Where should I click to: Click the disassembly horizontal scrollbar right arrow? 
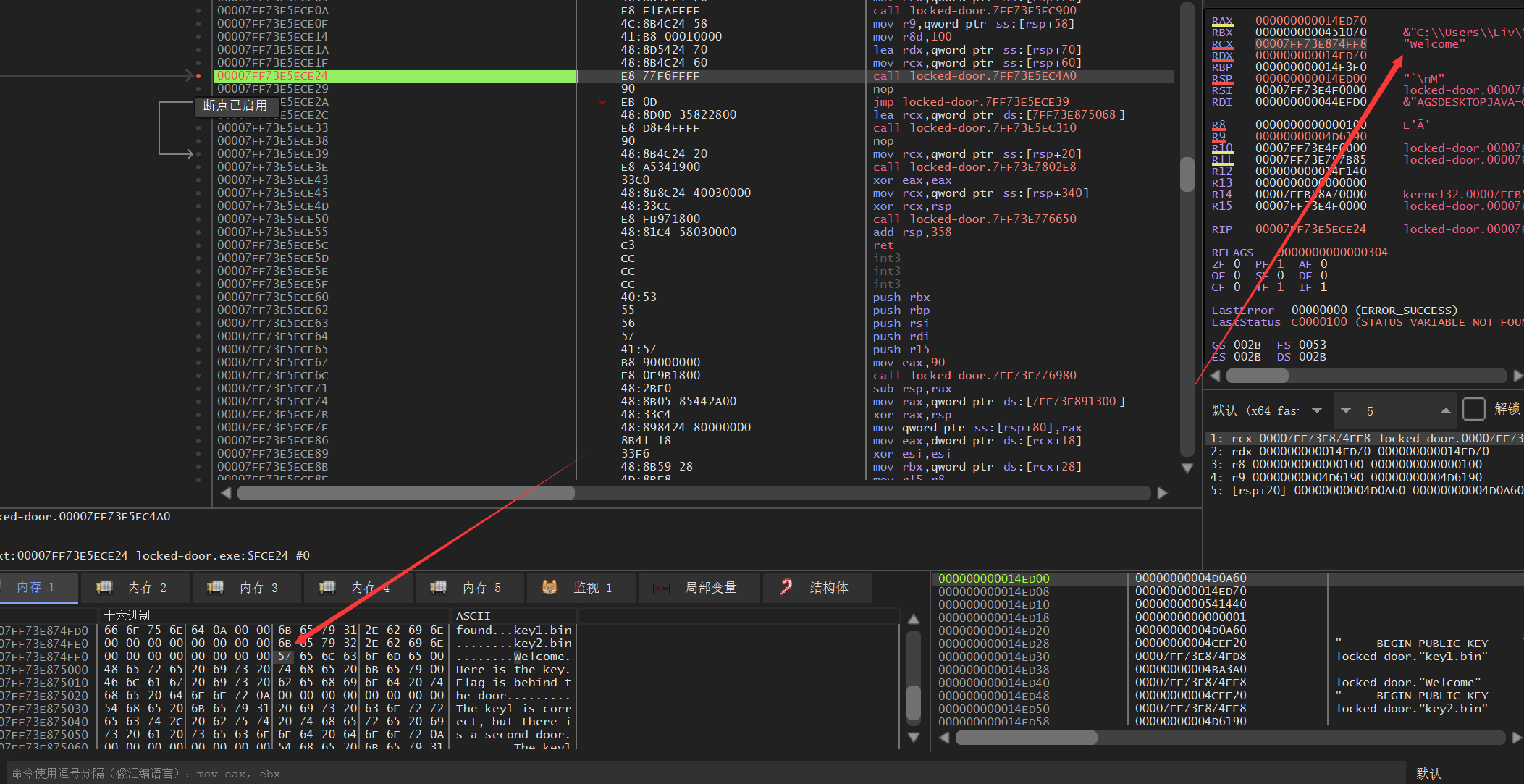coord(1162,493)
